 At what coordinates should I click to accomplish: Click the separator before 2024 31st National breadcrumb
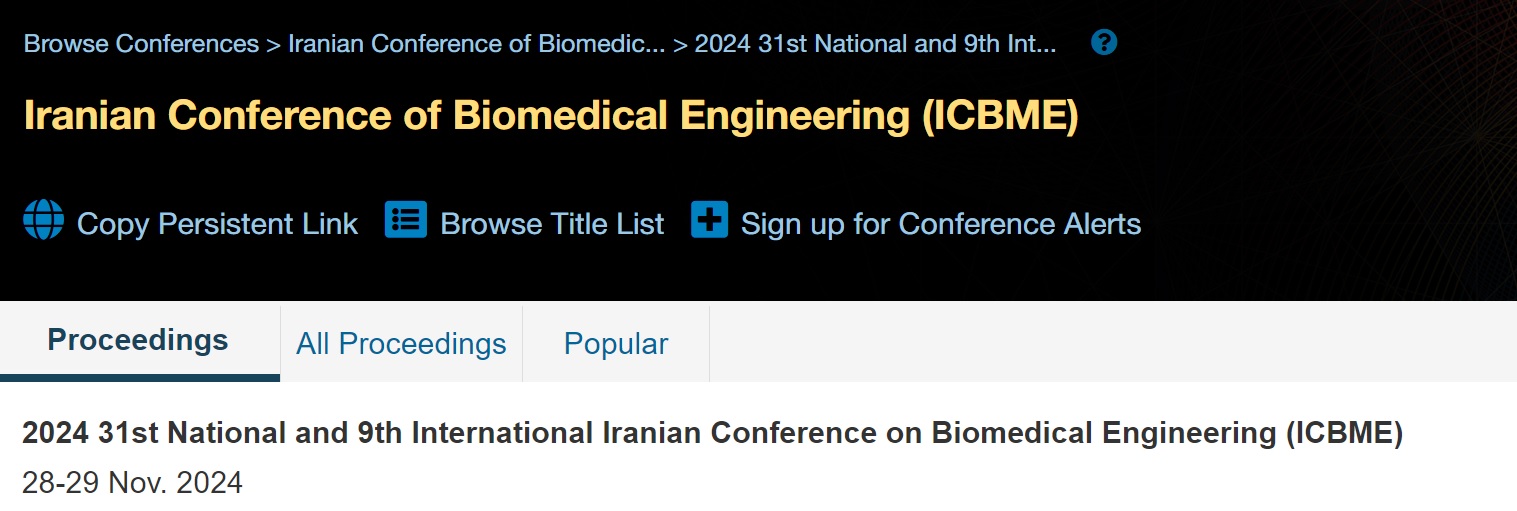[680, 44]
